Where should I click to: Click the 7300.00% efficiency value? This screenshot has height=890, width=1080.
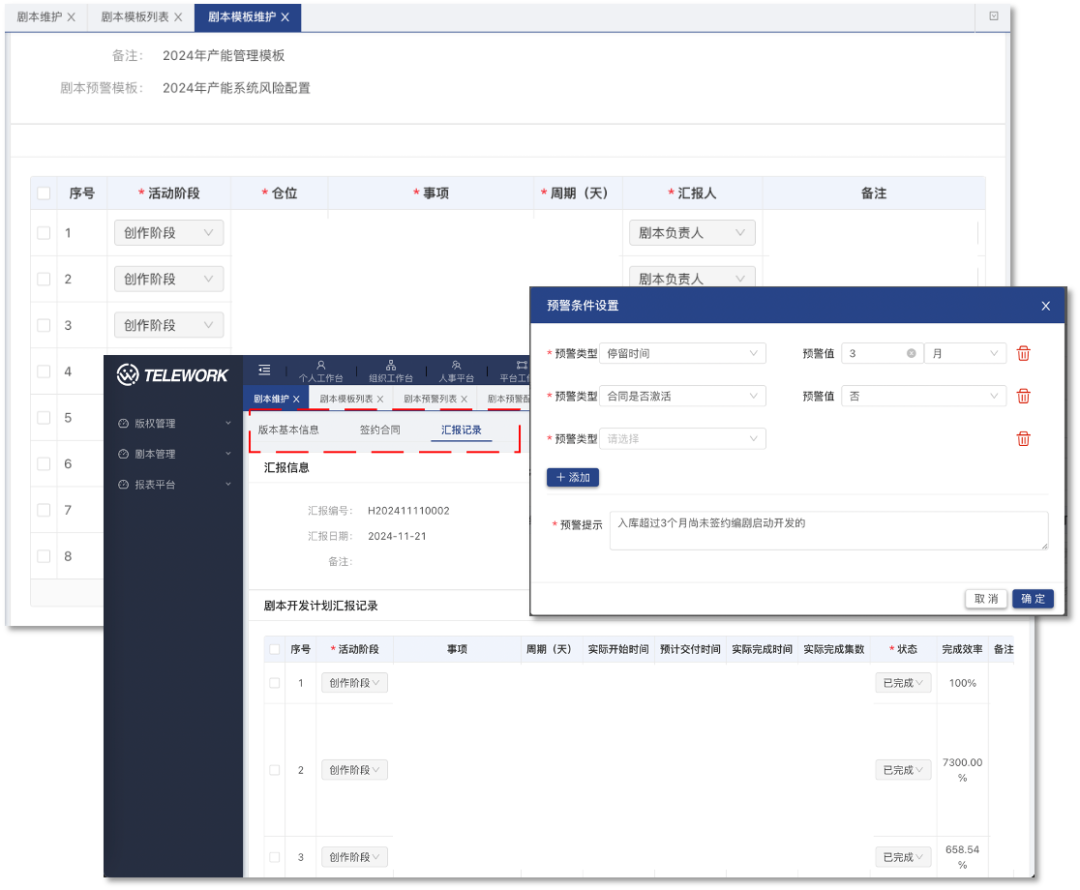[x=962, y=769]
